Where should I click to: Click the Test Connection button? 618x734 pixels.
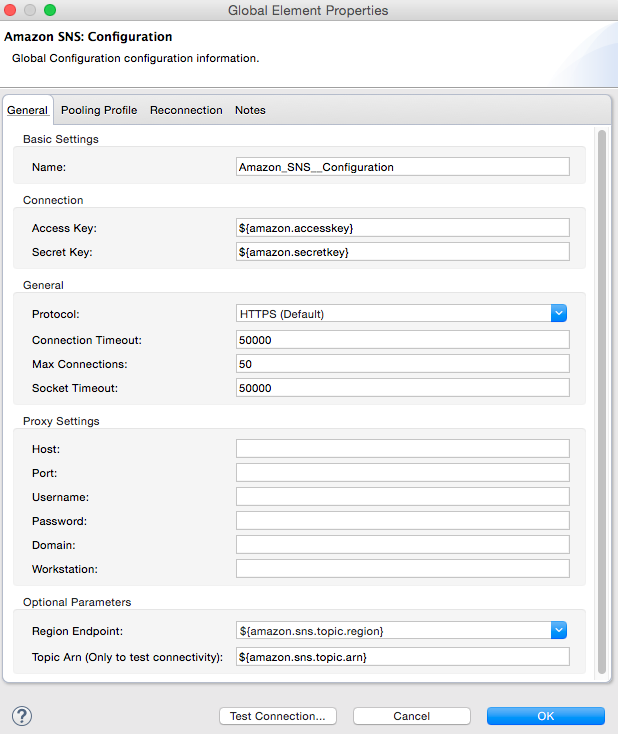click(x=278, y=716)
